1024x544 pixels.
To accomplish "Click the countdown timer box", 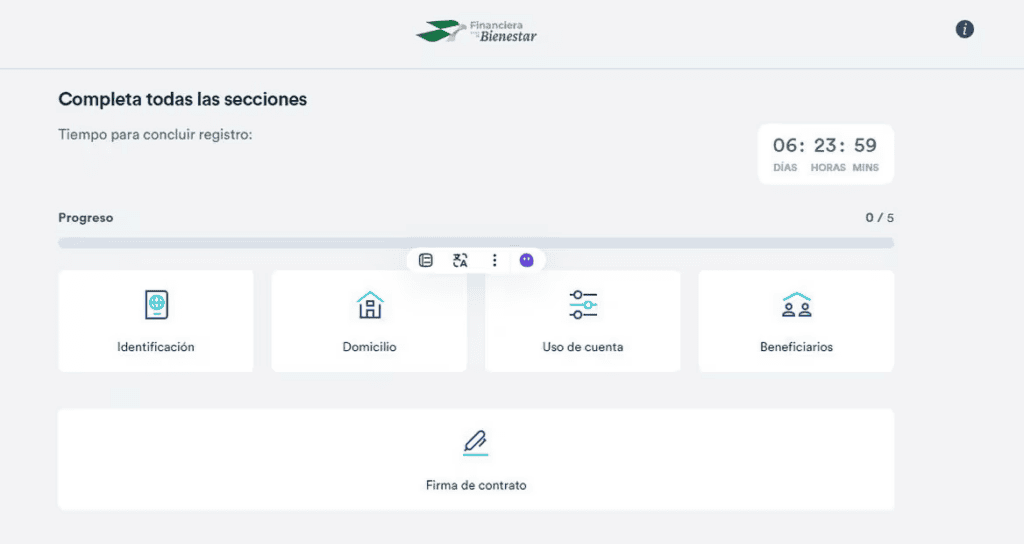I will 825,154.
